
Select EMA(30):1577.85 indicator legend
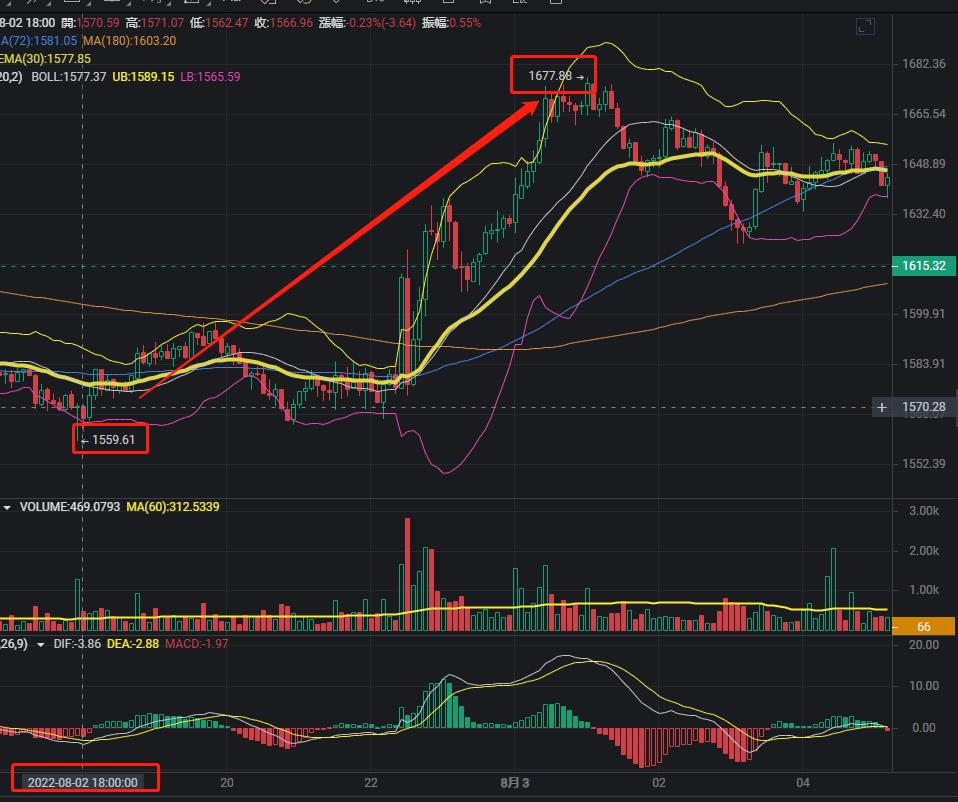(x=45, y=59)
